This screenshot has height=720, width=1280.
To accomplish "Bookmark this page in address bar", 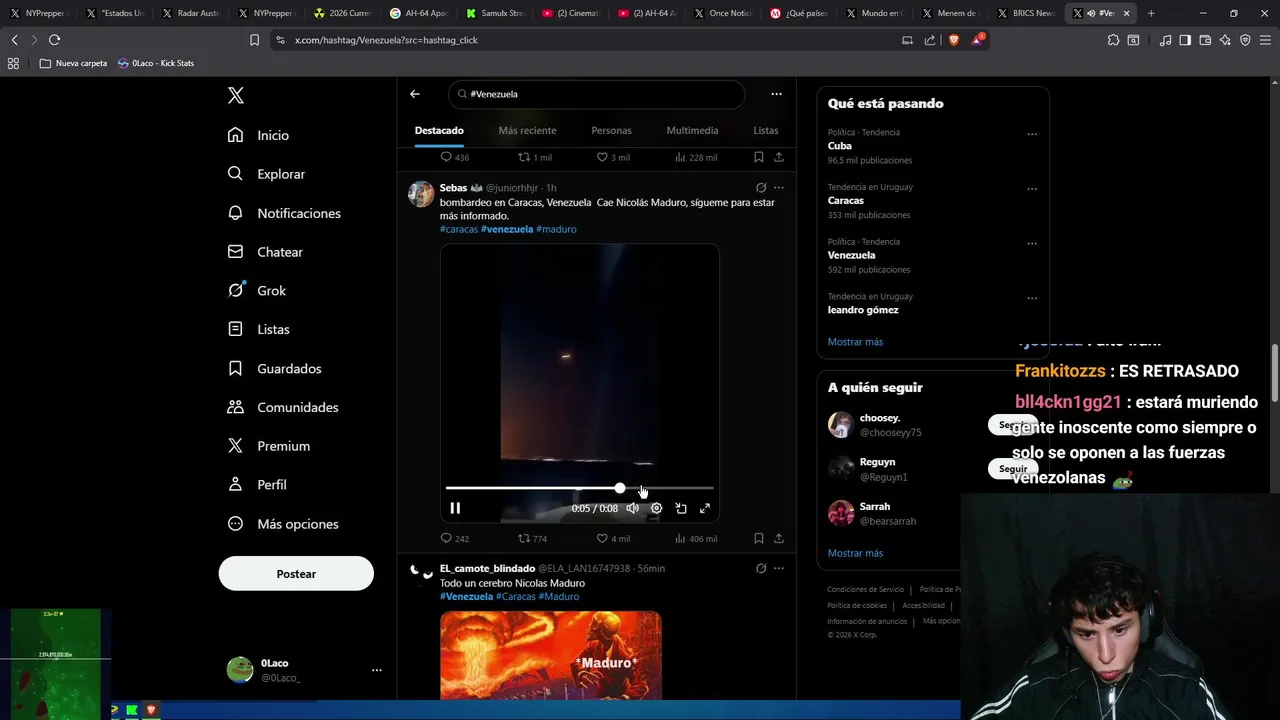I will coord(255,40).
